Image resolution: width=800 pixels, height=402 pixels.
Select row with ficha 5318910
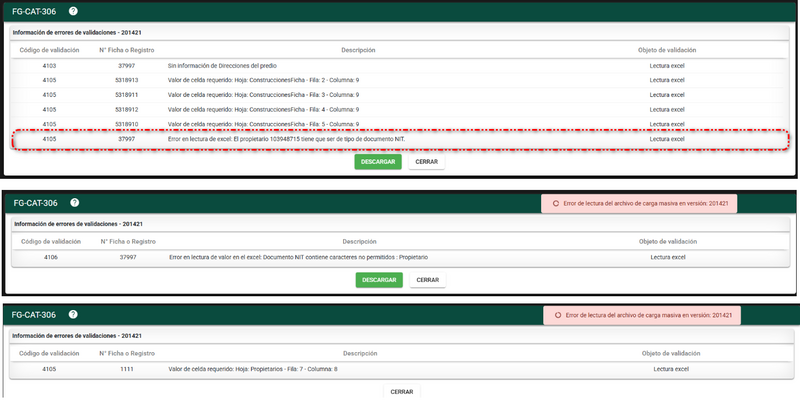[x=398, y=124]
